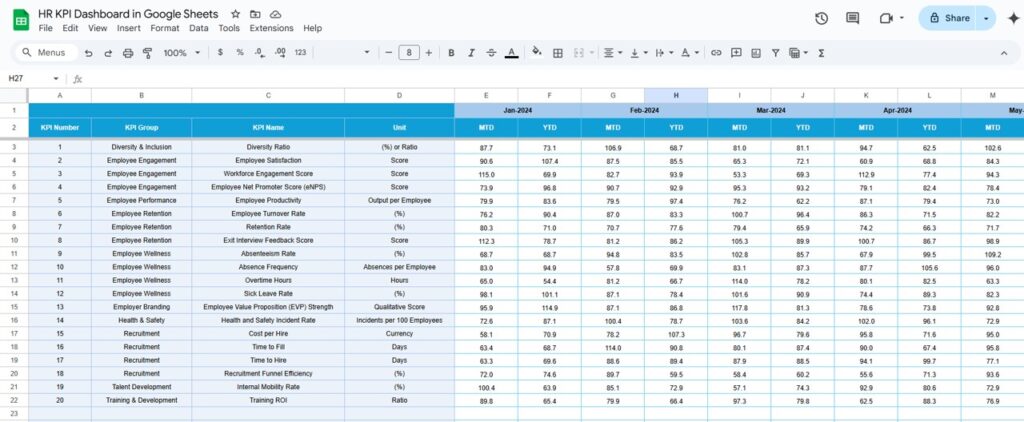Open the Data menu

coord(199,28)
